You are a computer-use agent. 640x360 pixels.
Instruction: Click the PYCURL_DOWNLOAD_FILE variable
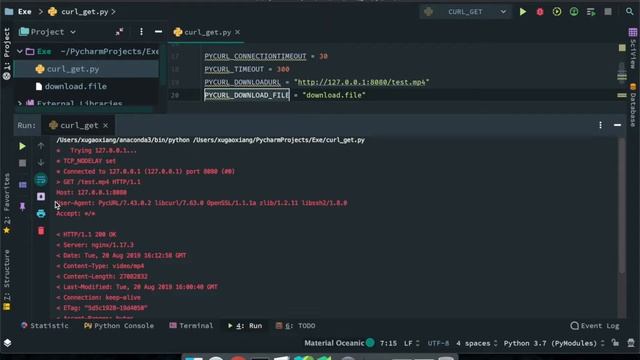(x=247, y=95)
